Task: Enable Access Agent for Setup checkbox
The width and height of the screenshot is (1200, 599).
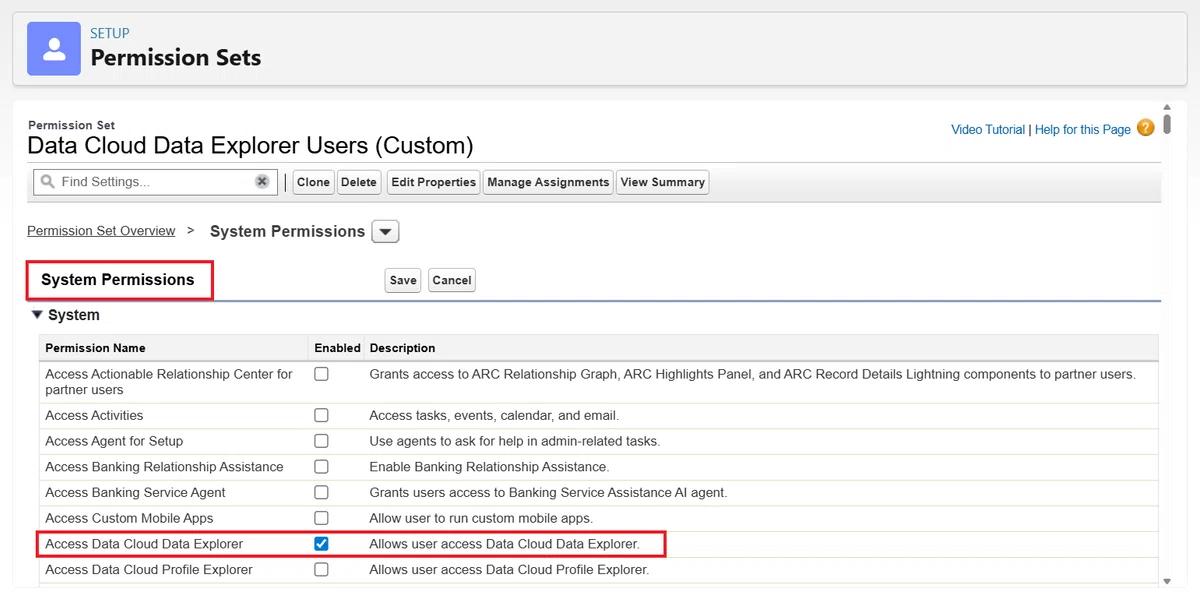Action: coord(321,441)
